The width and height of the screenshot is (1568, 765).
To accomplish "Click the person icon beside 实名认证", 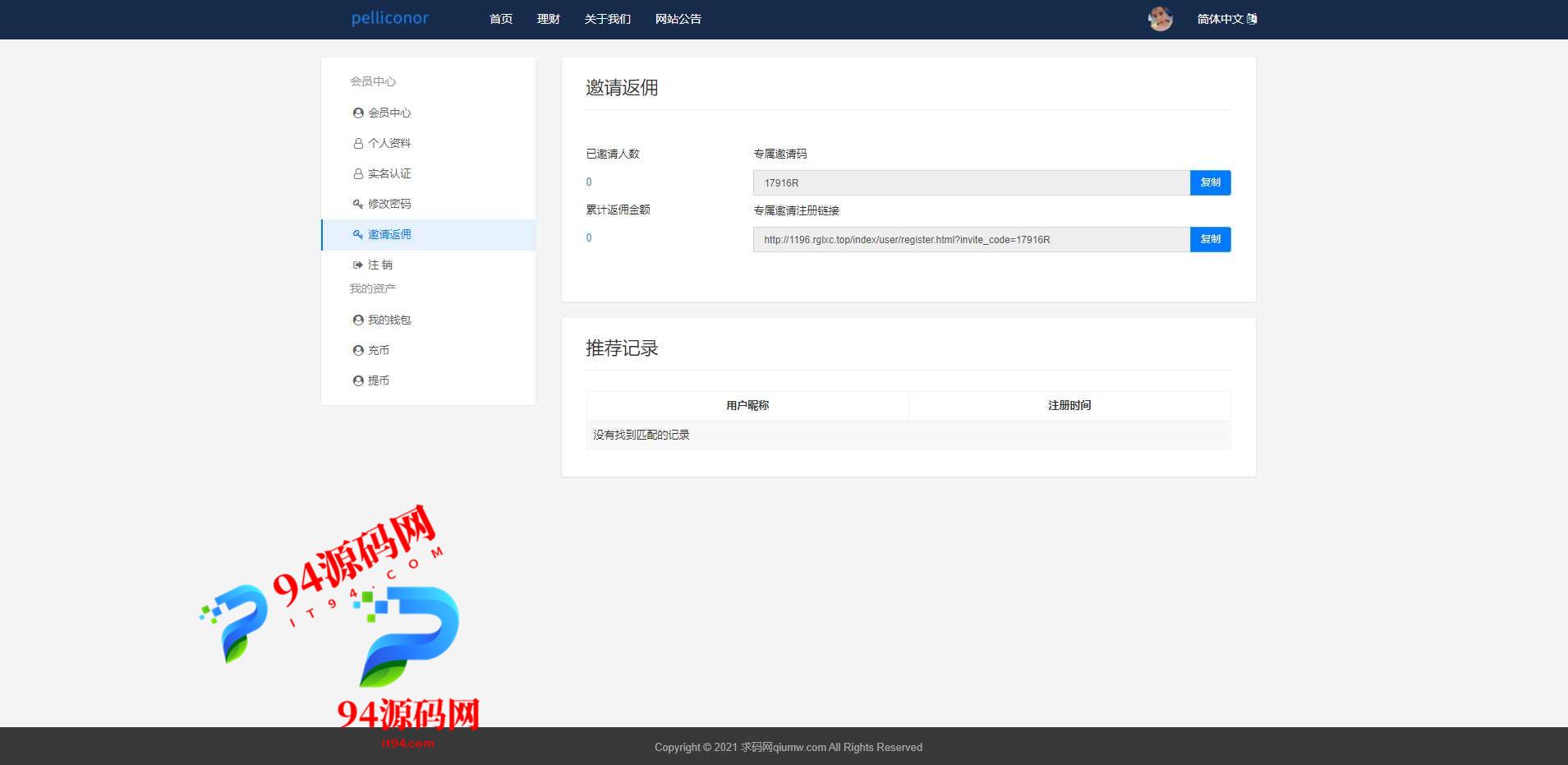I will coord(358,173).
